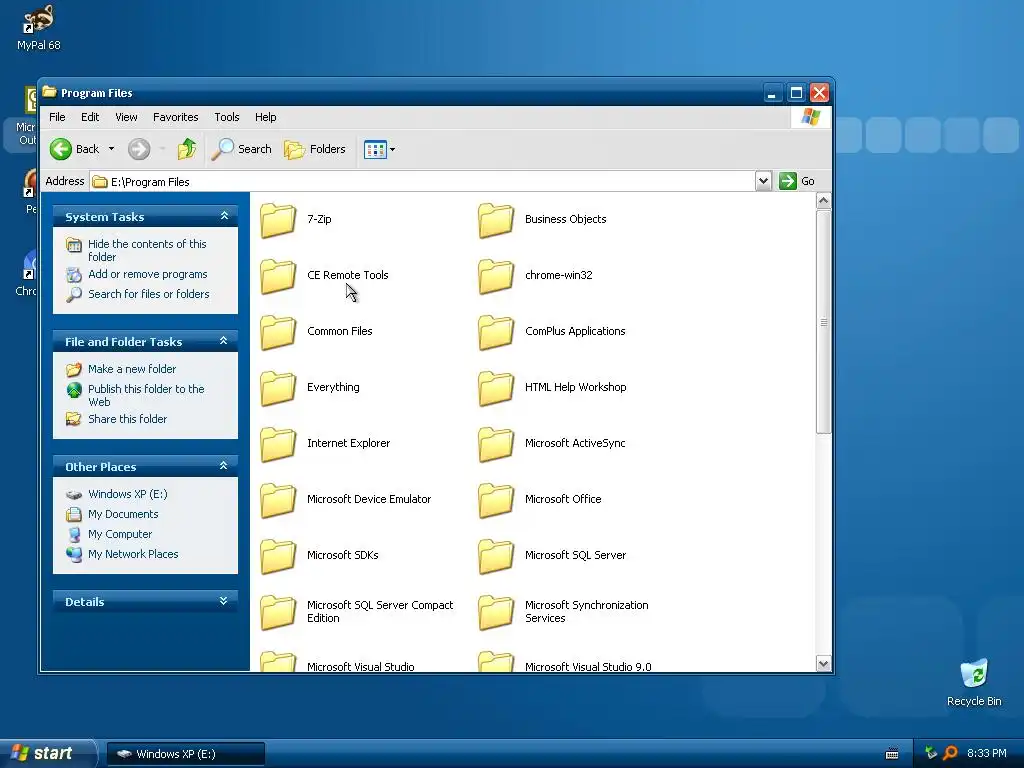The width and height of the screenshot is (1024, 768).
Task: Click Publish this folder to the Web
Action: point(146,395)
